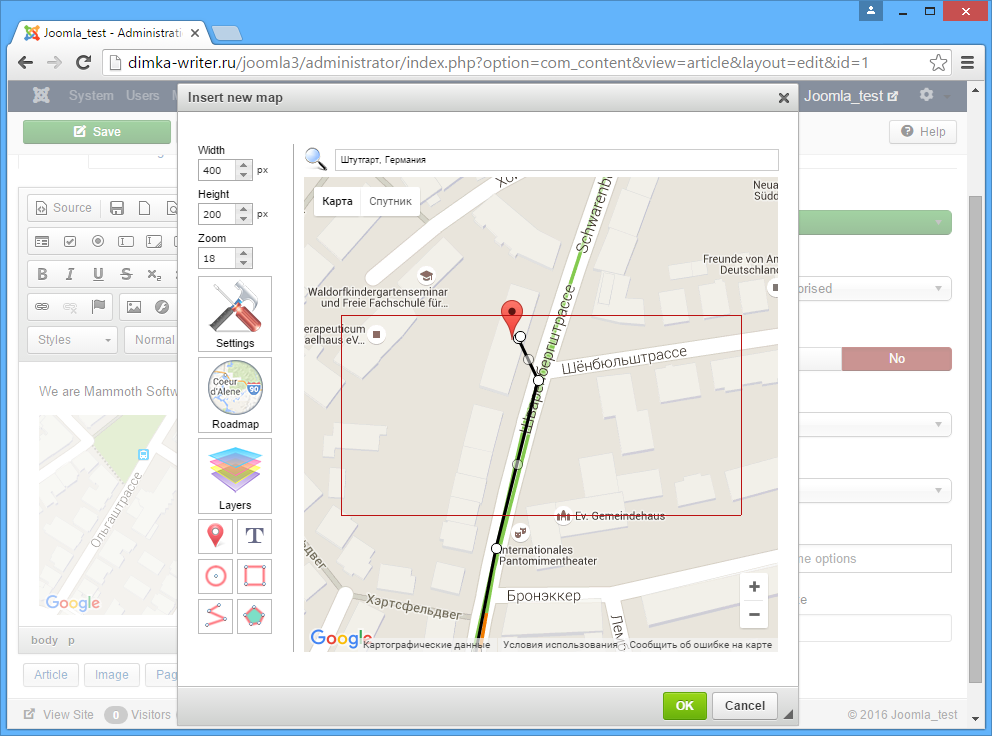
Task: Click OK to insert the map
Action: tap(684, 706)
